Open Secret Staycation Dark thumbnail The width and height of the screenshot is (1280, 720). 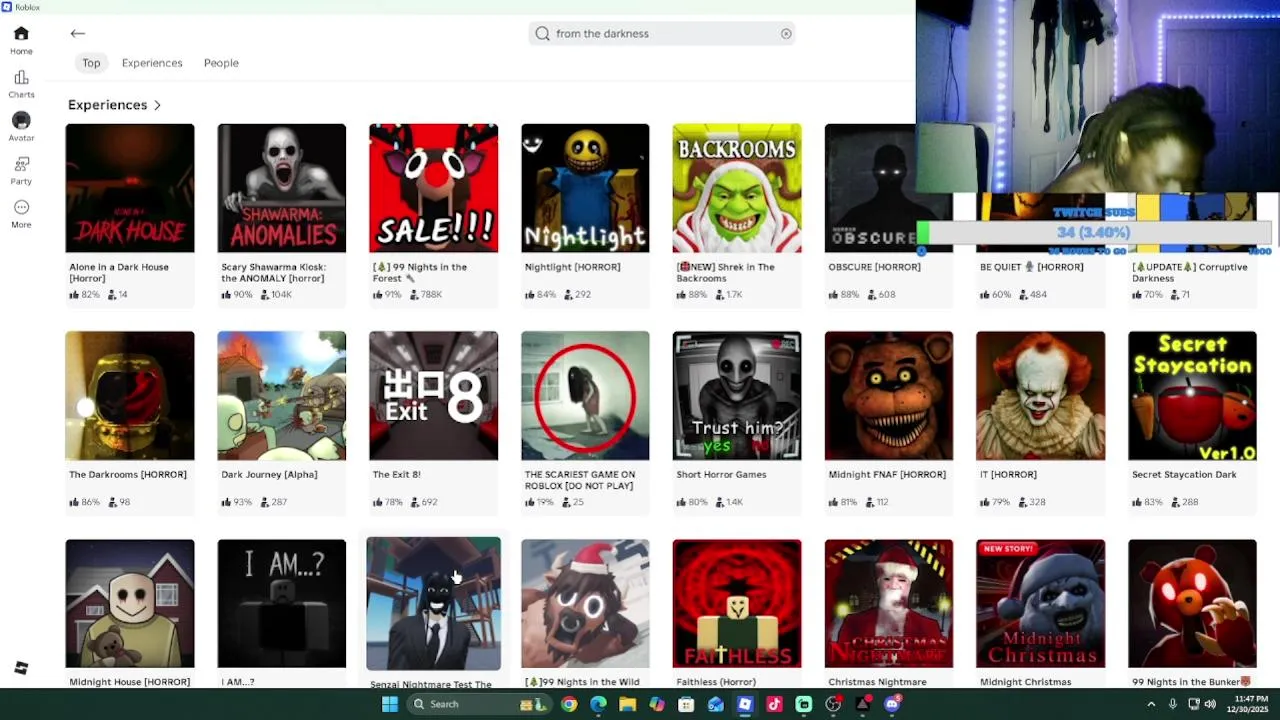[1192, 396]
